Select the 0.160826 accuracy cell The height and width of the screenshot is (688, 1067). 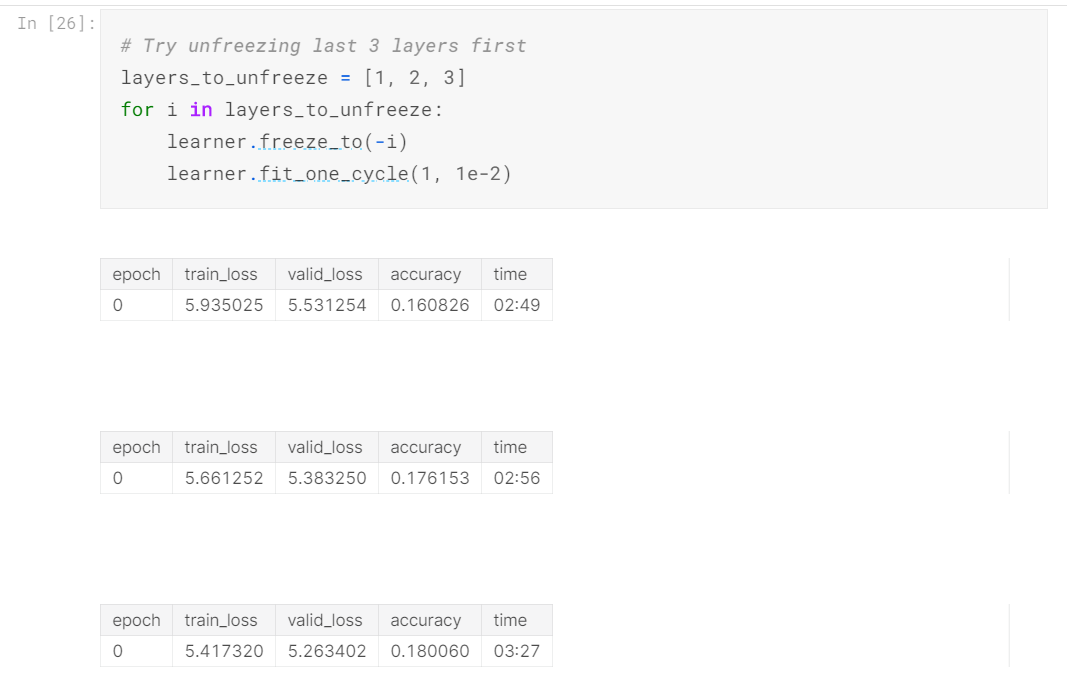[430, 305]
